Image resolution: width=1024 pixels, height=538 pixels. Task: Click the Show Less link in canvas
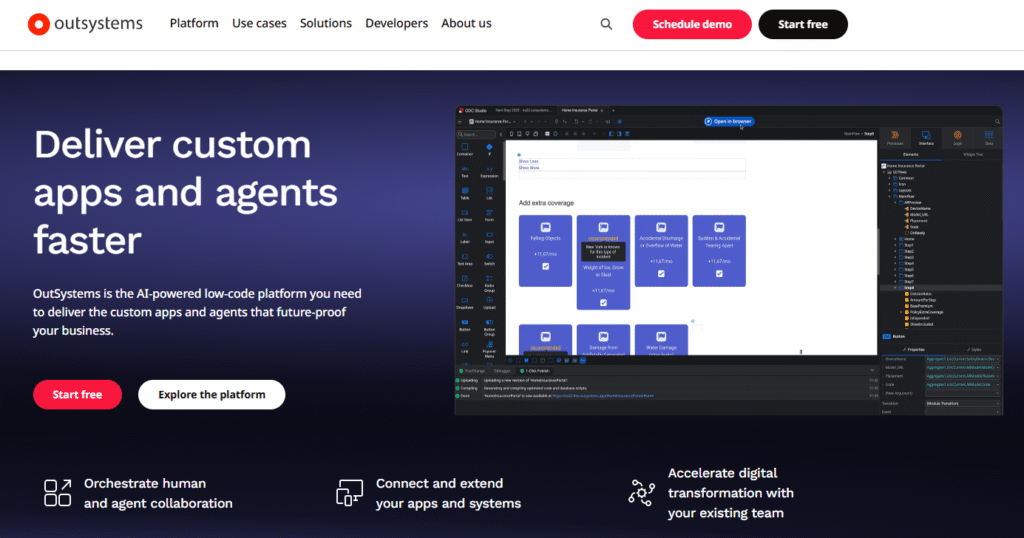[529, 161]
